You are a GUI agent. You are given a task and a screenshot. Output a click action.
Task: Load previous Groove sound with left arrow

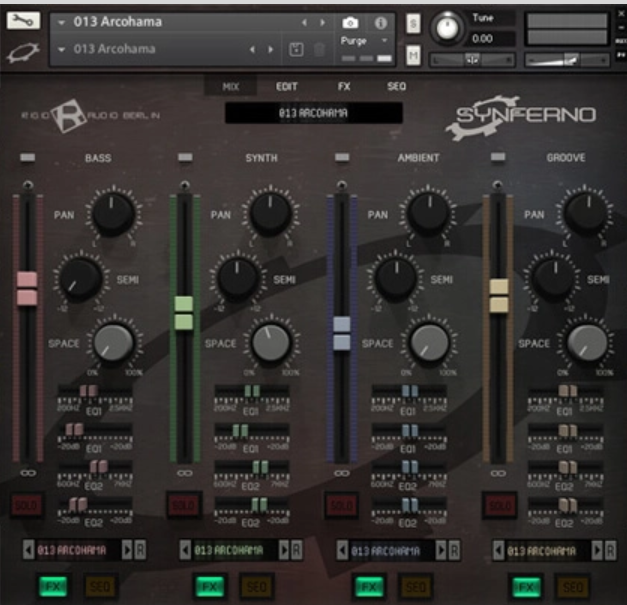498,550
